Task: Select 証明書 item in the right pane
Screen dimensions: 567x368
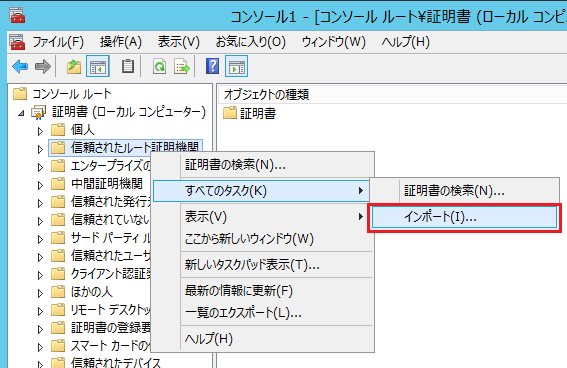Action: pyautogui.click(x=258, y=113)
